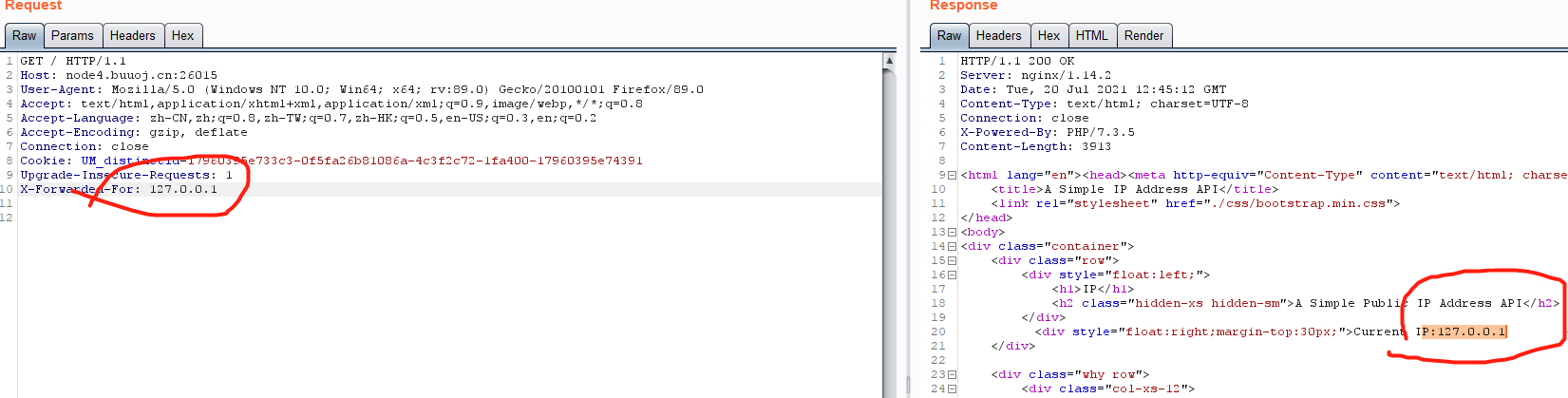Open the Request Params tab
The width and height of the screenshot is (1568, 398).
(x=72, y=36)
